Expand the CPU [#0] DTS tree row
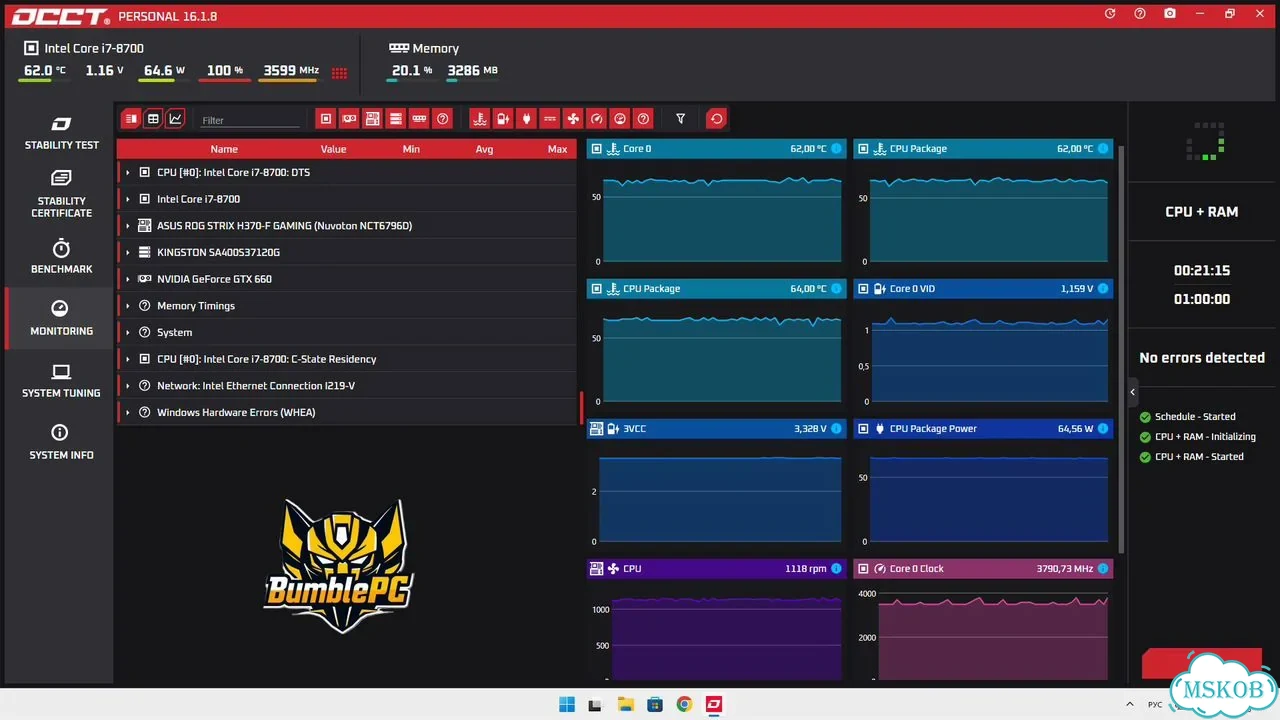 coord(128,173)
